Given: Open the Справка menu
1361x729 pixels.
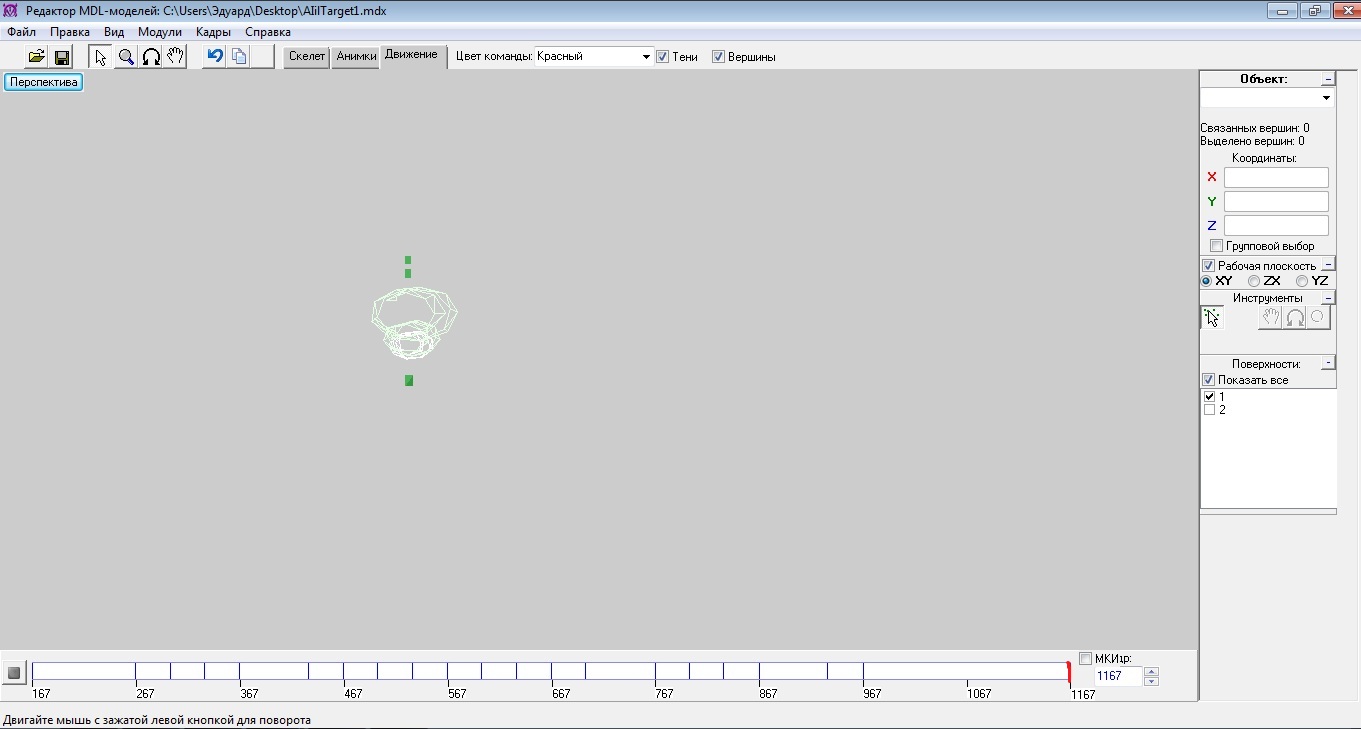Looking at the screenshot, I should coord(268,32).
